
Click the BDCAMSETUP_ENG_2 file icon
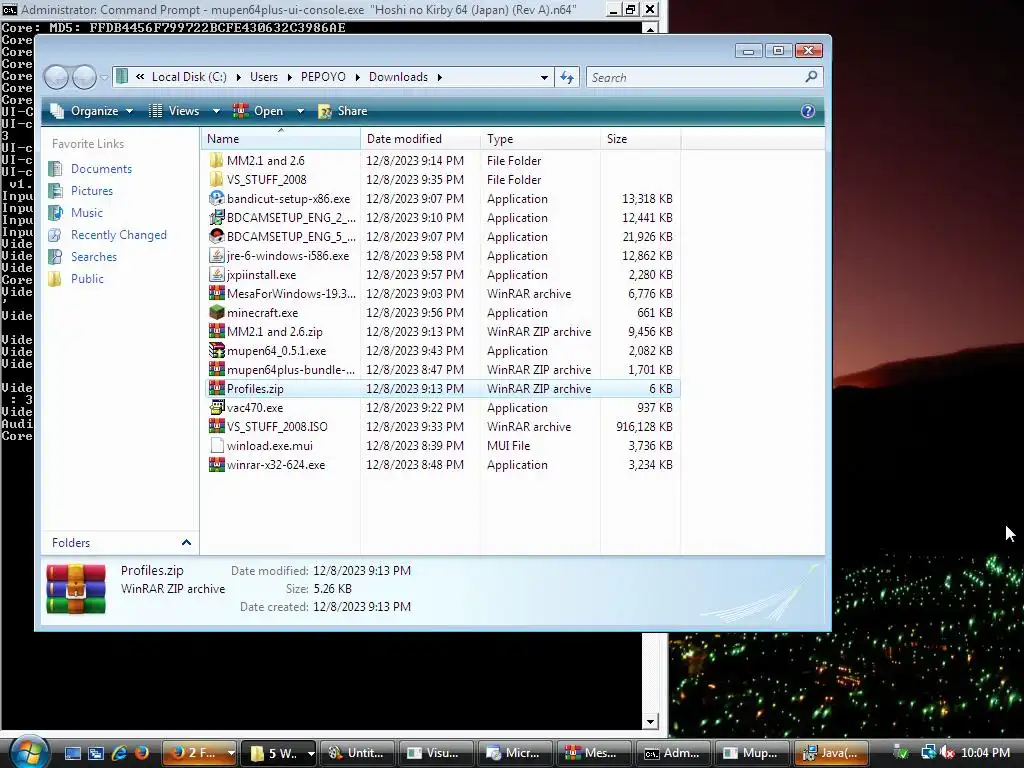[x=216, y=217]
